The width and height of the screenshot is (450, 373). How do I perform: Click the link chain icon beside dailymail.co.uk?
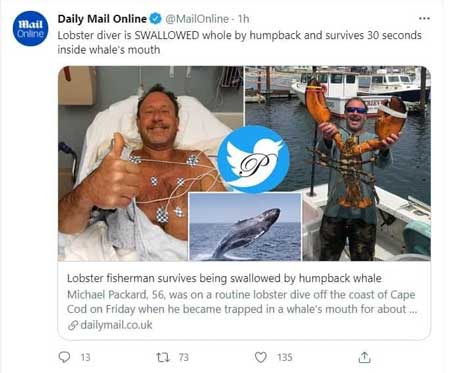tap(73, 325)
